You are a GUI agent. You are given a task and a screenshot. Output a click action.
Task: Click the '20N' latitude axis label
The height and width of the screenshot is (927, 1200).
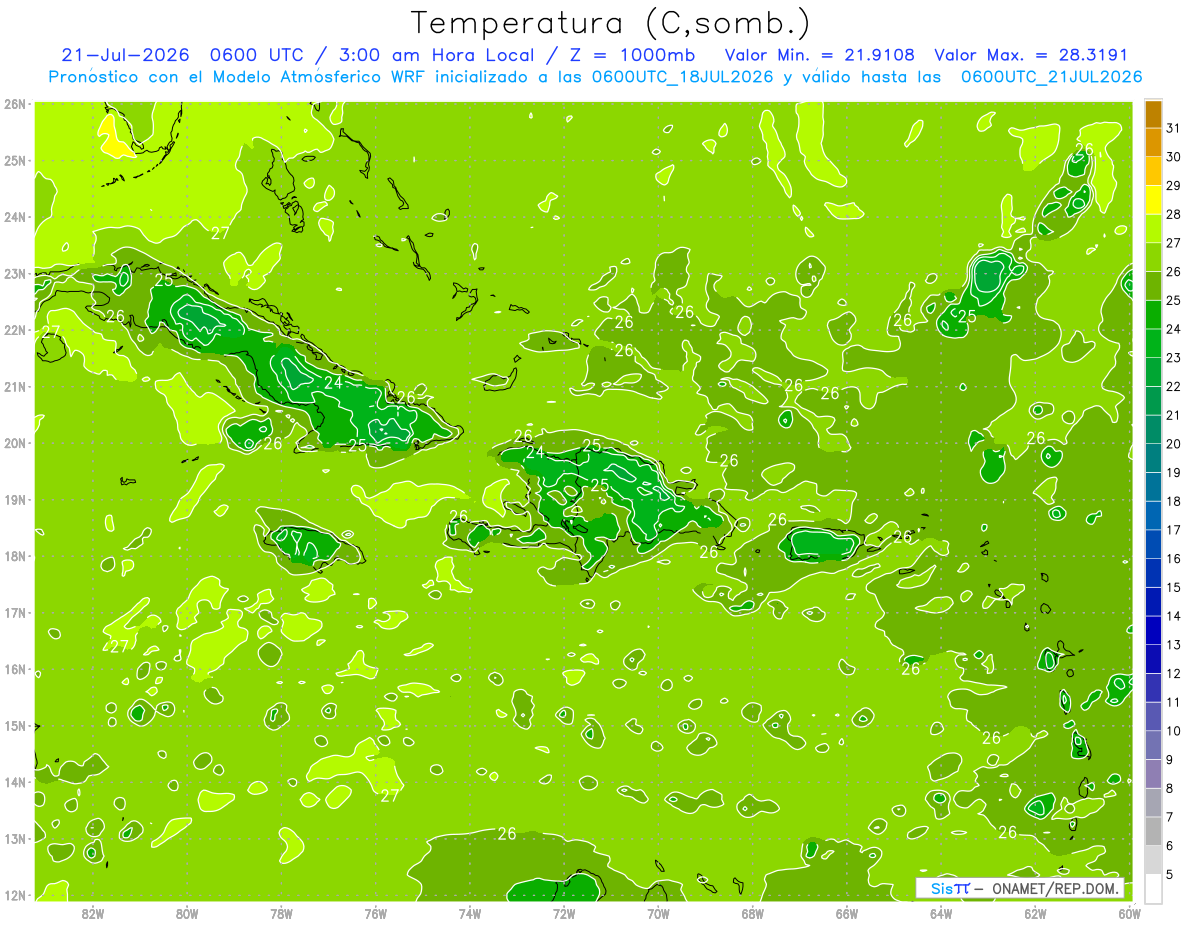point(15,443)
